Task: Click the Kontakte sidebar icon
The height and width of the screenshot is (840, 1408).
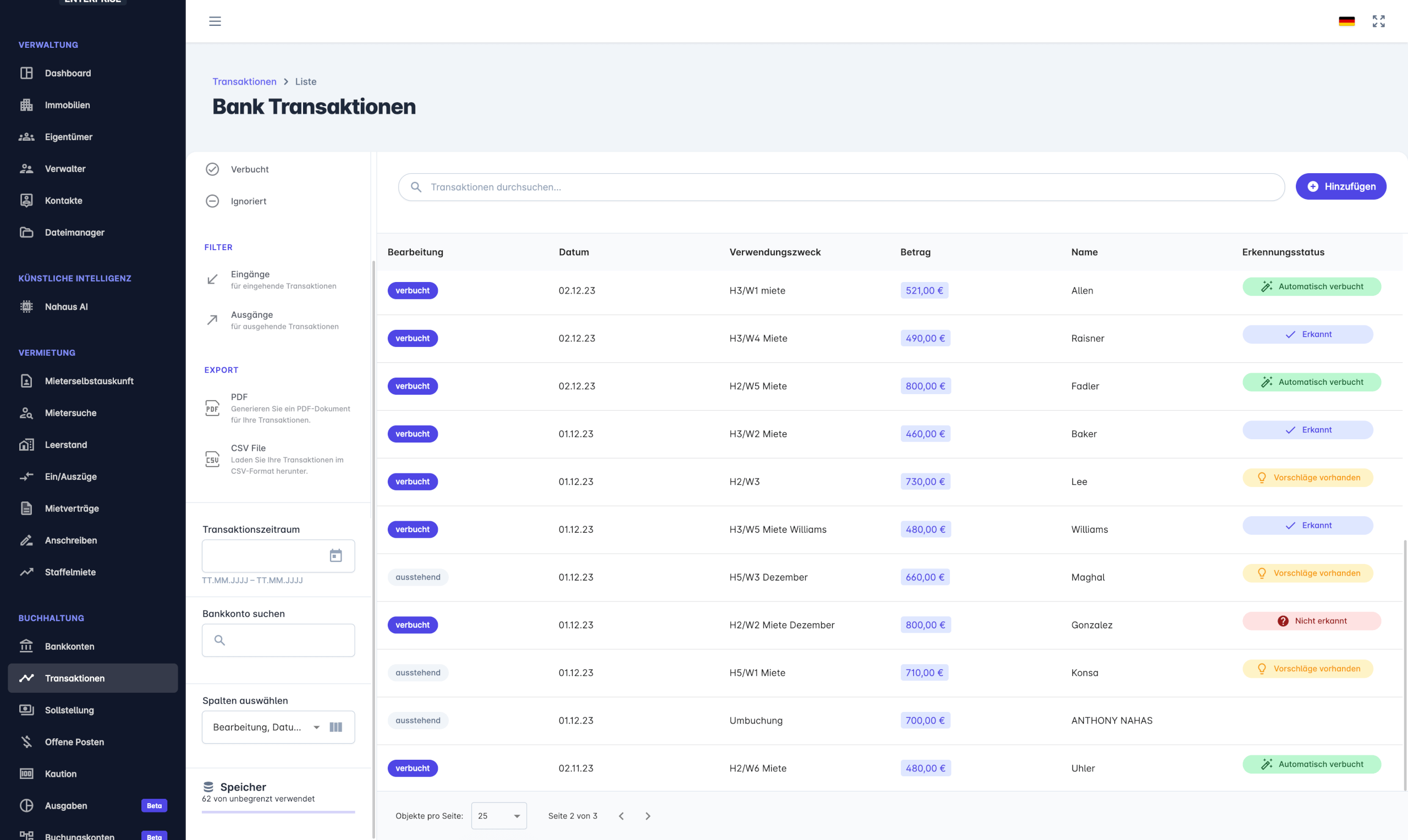Action: tap(26, 200)
